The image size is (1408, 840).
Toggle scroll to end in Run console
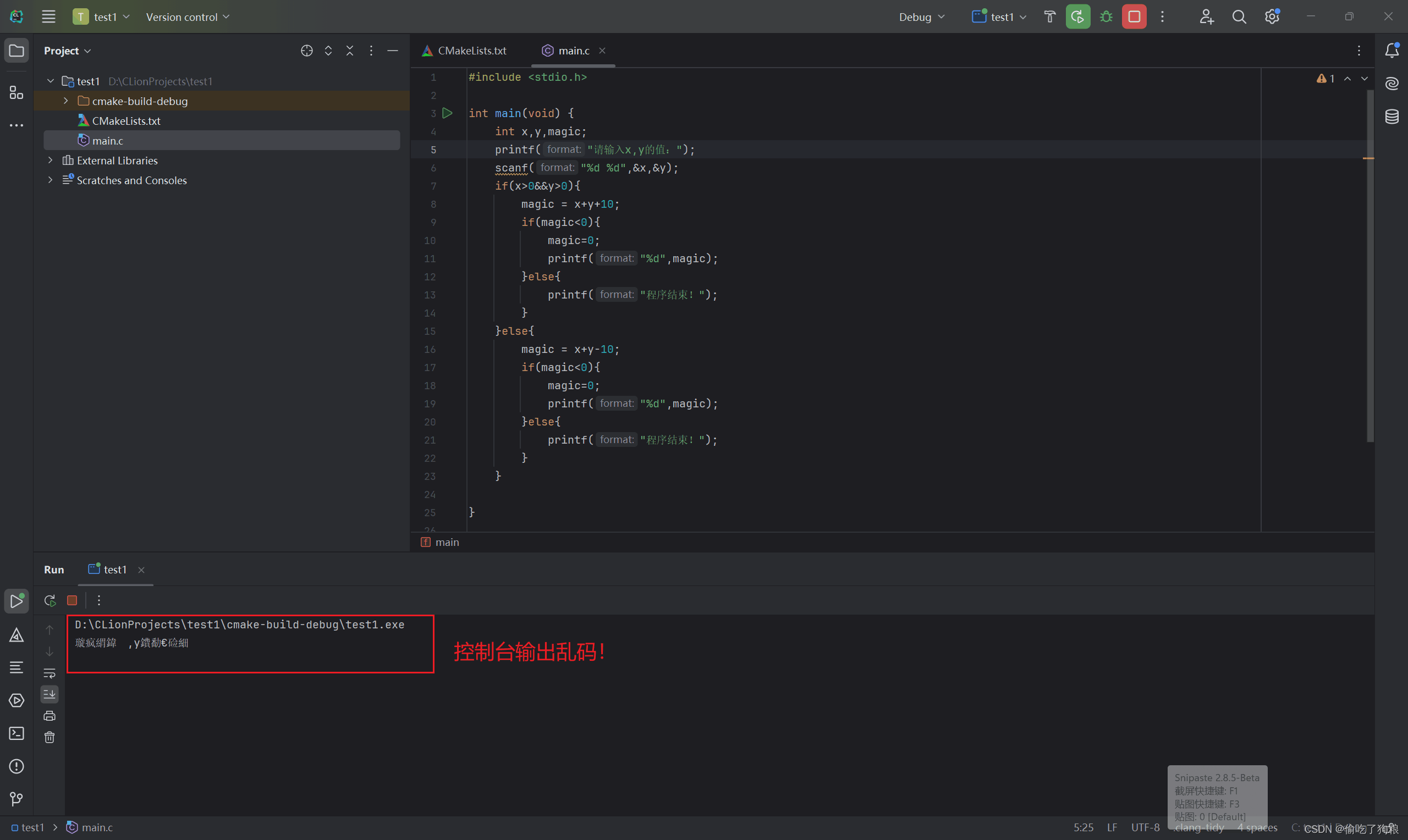coord(50,694)
